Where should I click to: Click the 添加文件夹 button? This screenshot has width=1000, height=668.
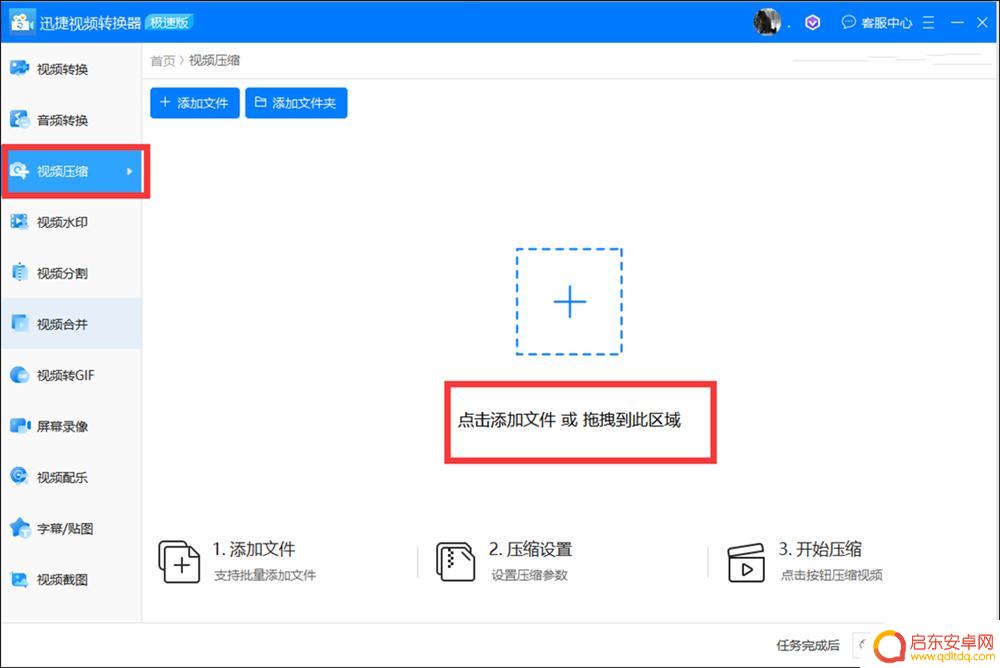tap(296, 103)
